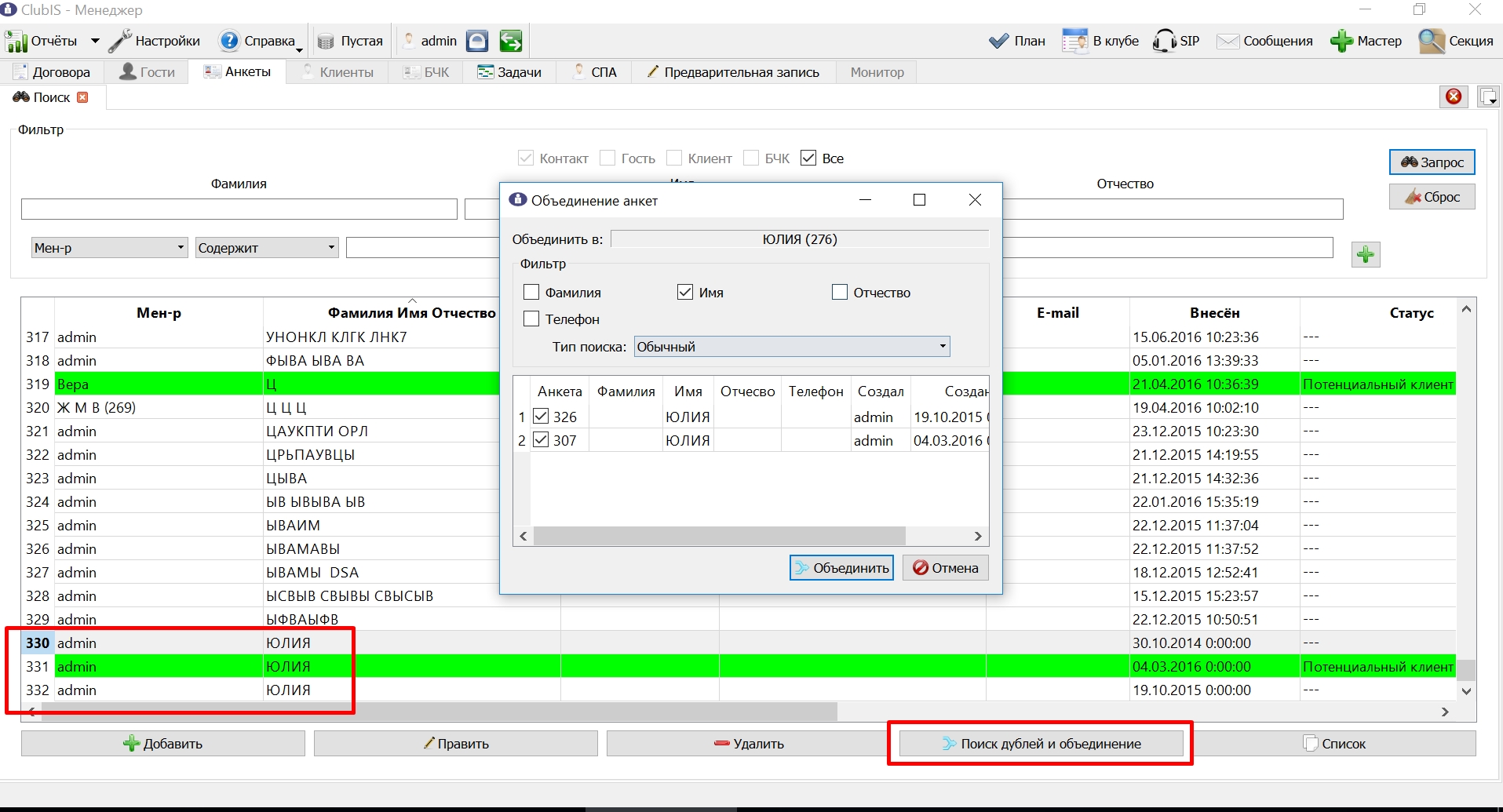The height and width of the screenshot is (812, 1503).
Task: Open the Мен-р dropdown
Action: pos(109,248)
